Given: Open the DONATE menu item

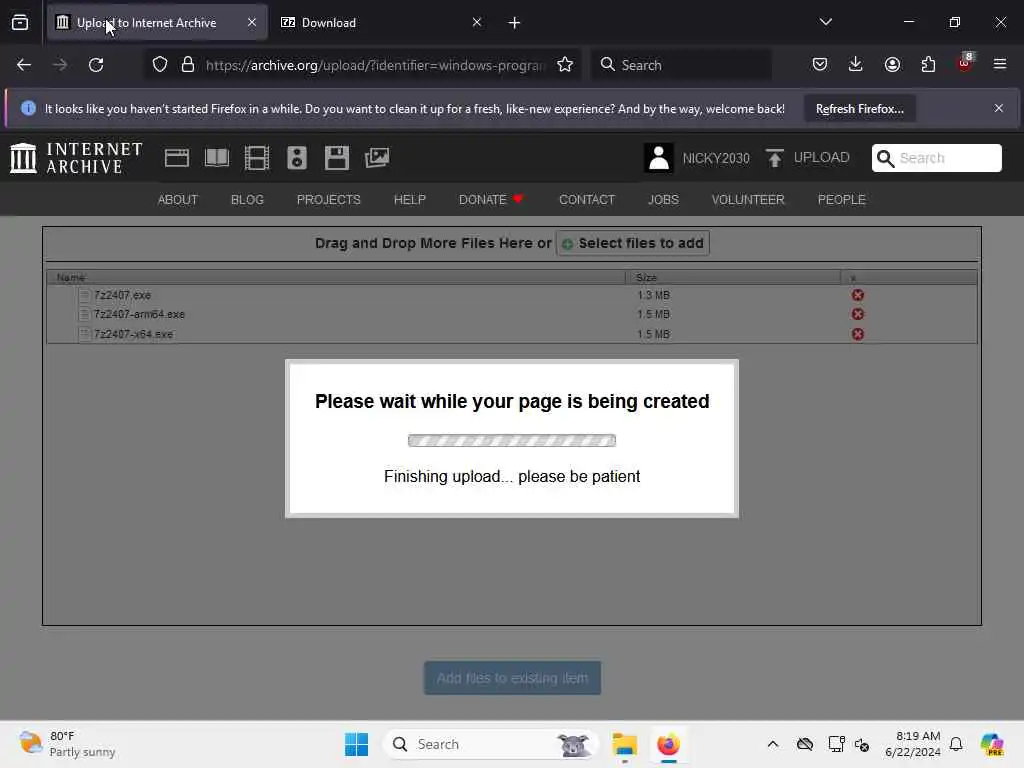Looking at the screenshot, I should coord(491,200).
